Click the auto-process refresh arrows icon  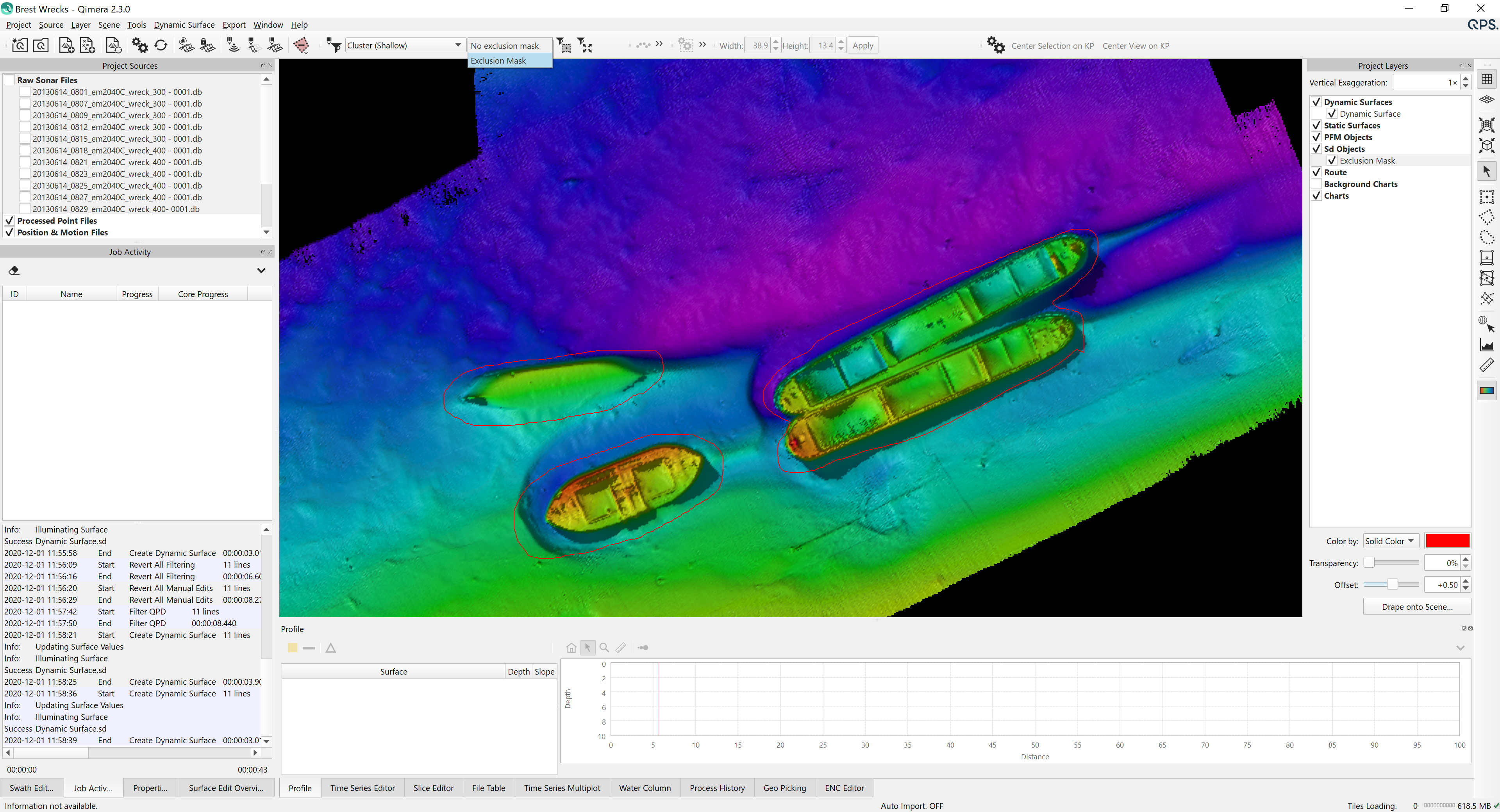(161, 45)
